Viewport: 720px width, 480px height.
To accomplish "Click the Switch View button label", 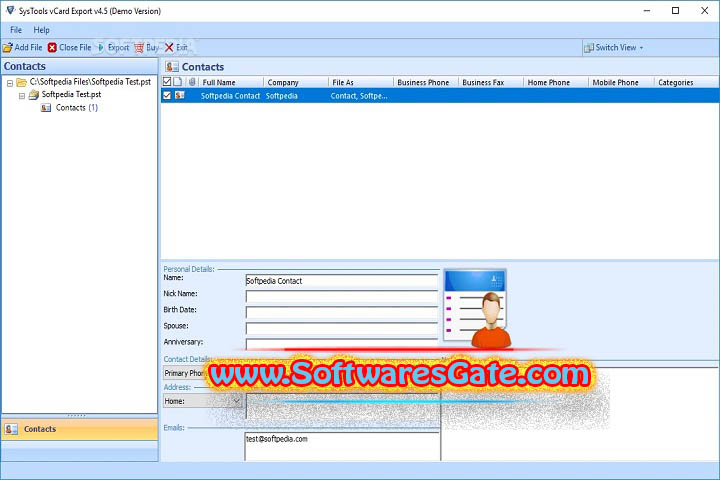I will pos(616,47).
